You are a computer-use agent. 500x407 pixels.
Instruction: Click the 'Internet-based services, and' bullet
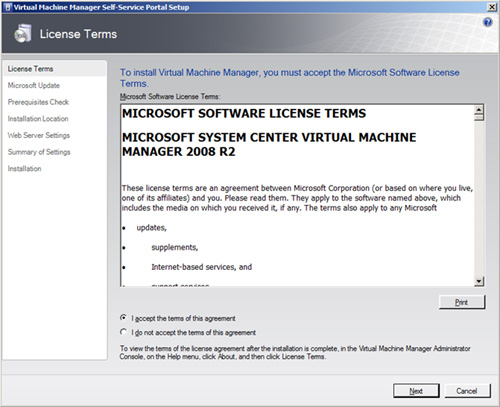pos(202,267)
